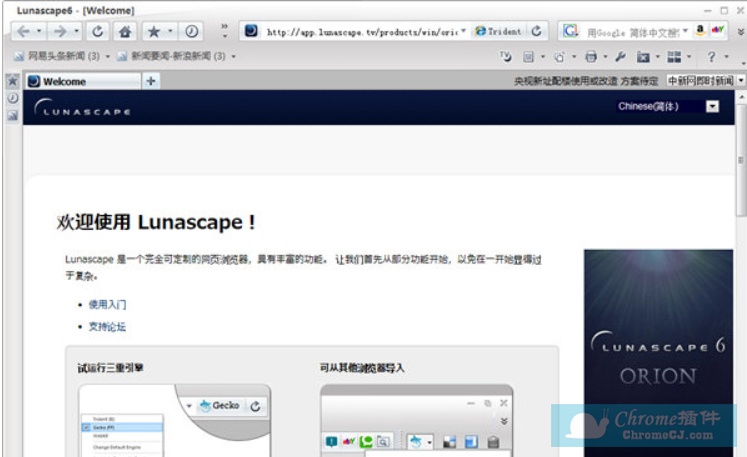Expand the 网易头条新闻 feed dropdown
The image size is (747, 457).
click(x=108, y=57)
